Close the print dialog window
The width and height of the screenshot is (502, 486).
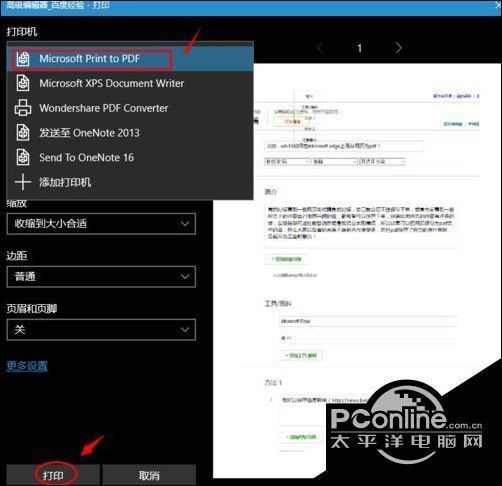(497, 5)
